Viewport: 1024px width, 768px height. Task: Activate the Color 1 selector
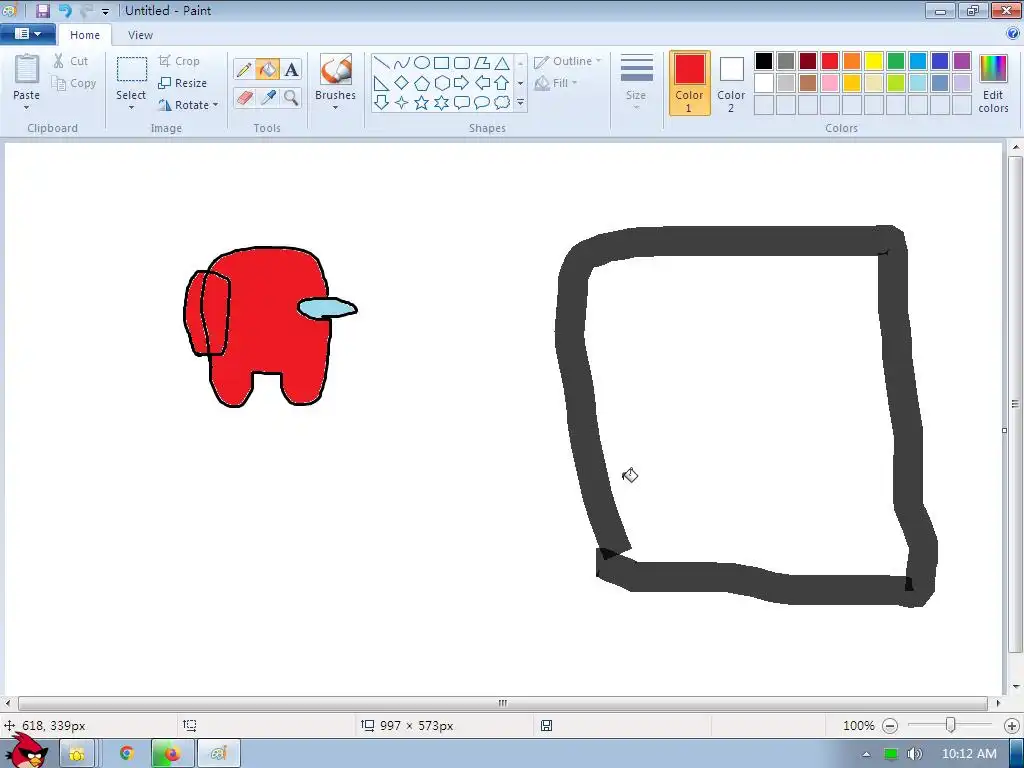[690, 83]
